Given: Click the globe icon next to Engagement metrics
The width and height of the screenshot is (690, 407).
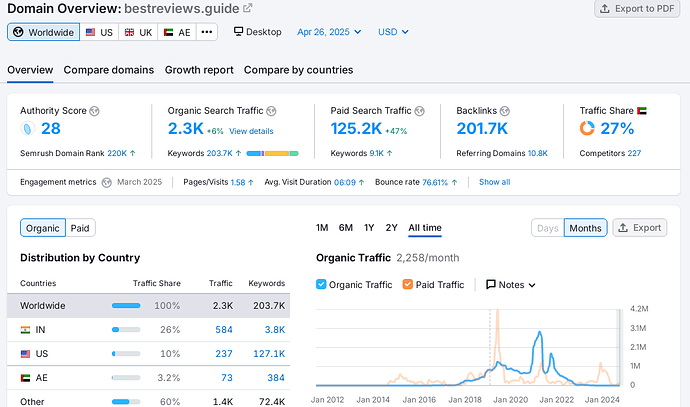Looking at the screenshot, I should (106, 183).
